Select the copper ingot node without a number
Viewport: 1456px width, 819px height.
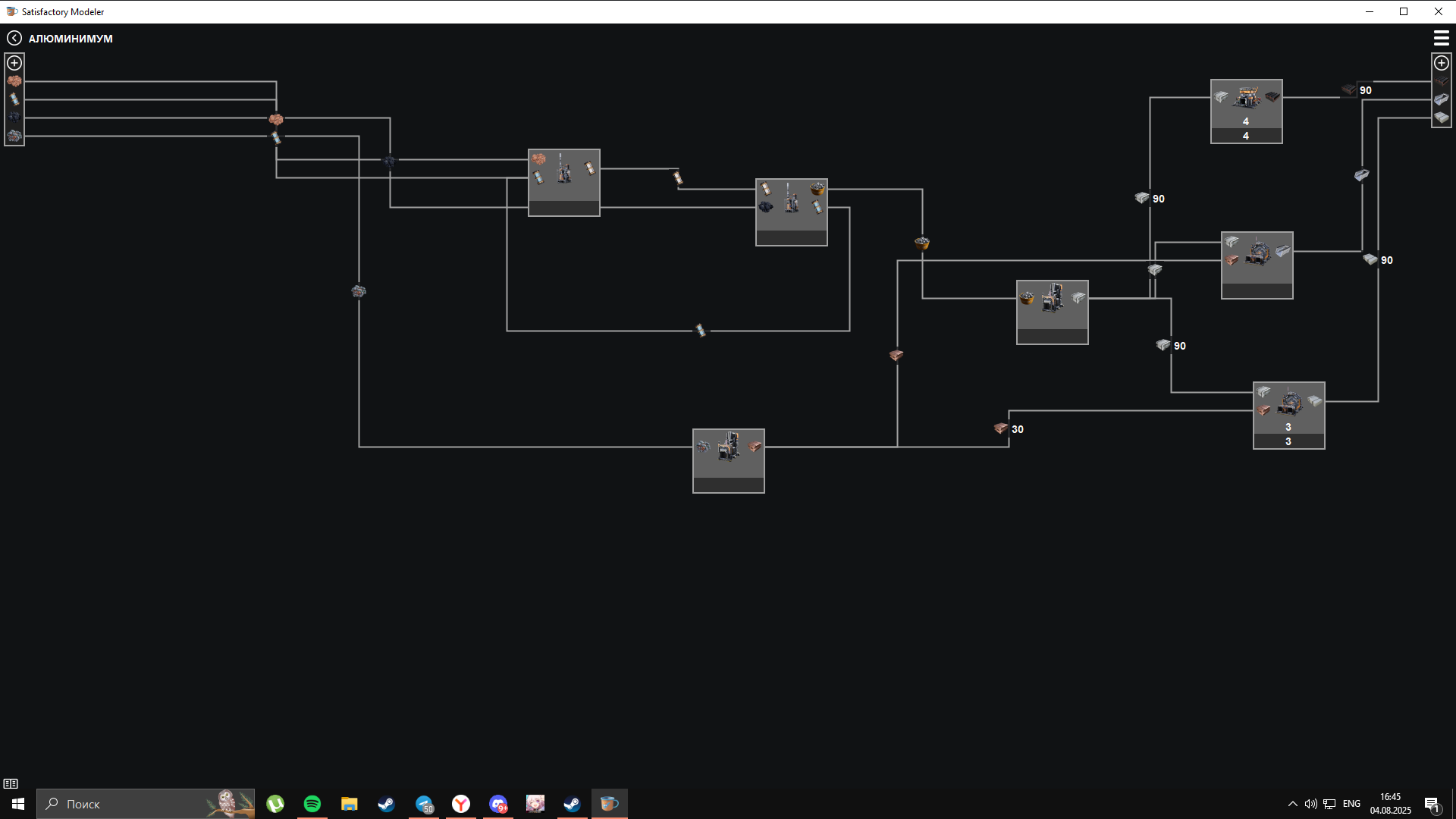point(896,355)
